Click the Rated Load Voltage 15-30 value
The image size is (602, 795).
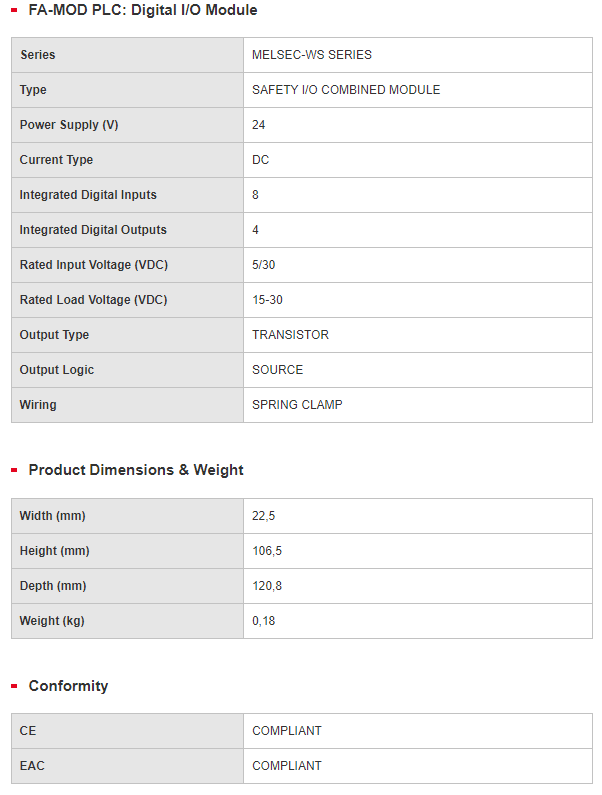267,300
